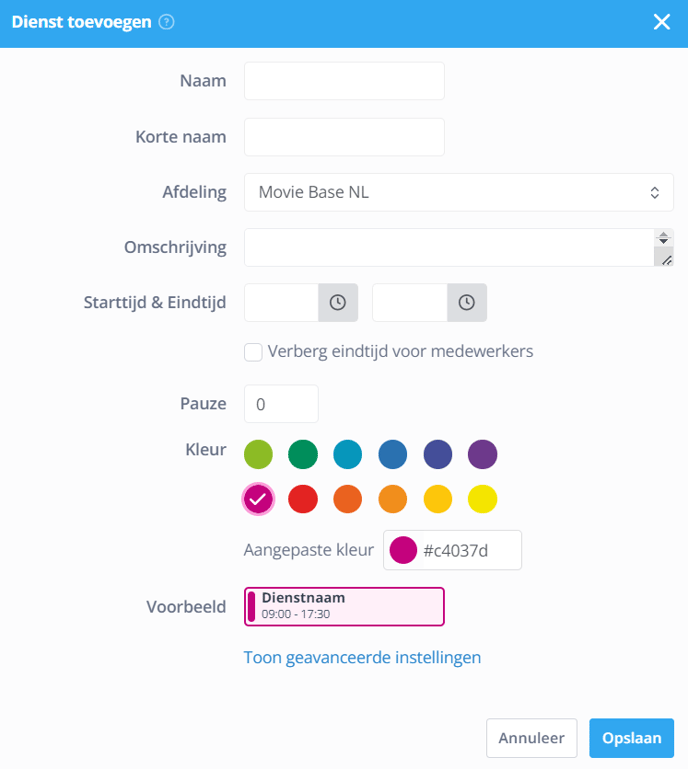Show geavanceerde instellingen link
The image size is (688, 769).
point(362,657)
